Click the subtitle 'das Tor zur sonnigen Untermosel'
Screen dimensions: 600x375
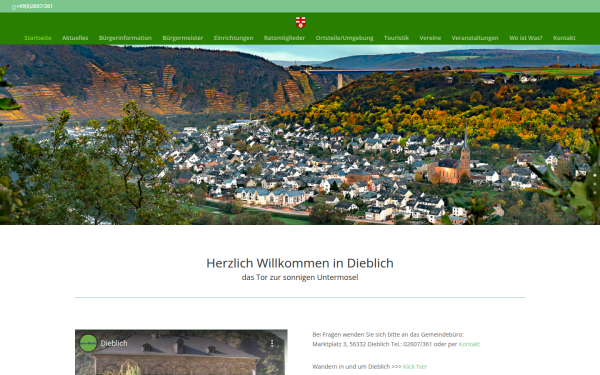300,277
